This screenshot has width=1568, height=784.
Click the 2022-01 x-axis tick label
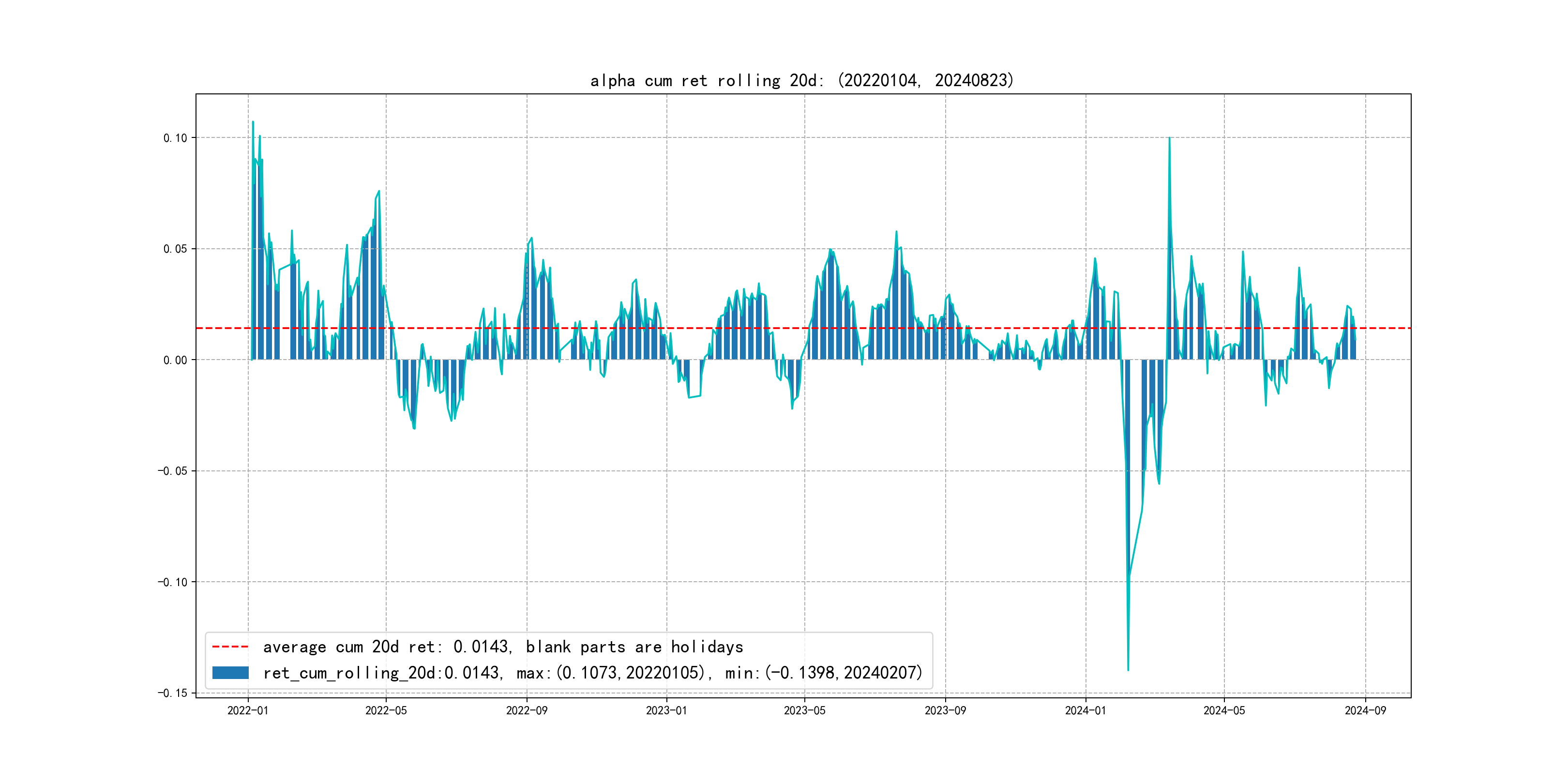(248, 710)
